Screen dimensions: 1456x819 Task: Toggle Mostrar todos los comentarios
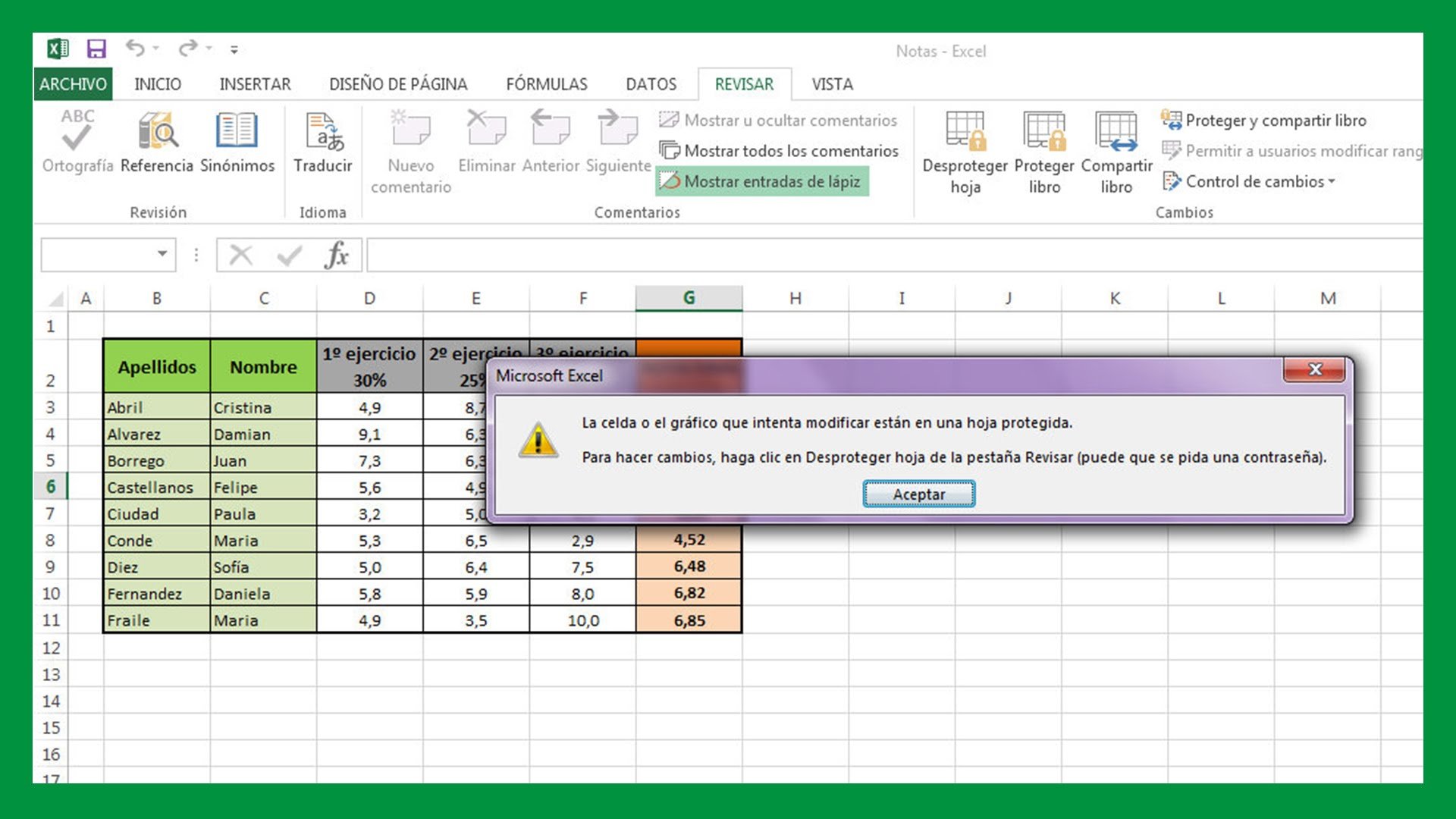[779, 151]
